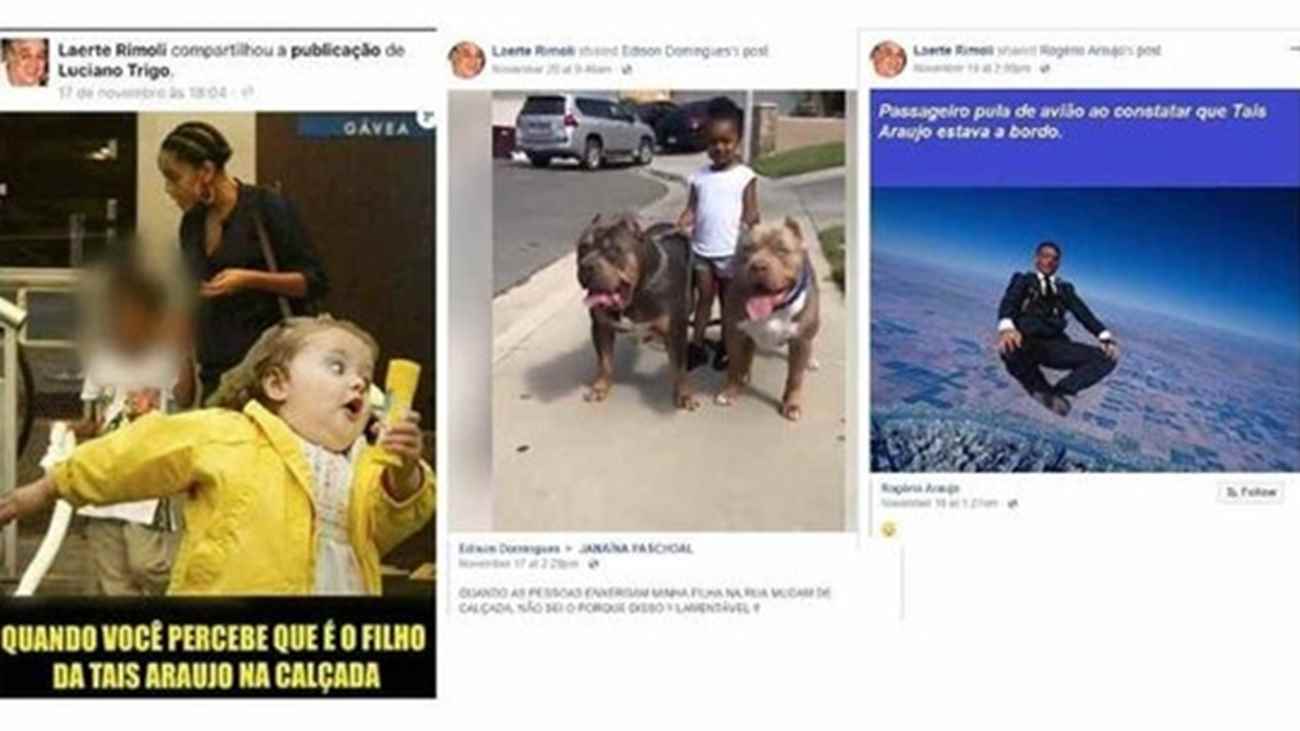
Task: Open the Rogério Araujo name below the airplane image
Action: click(x=920, y=488)
